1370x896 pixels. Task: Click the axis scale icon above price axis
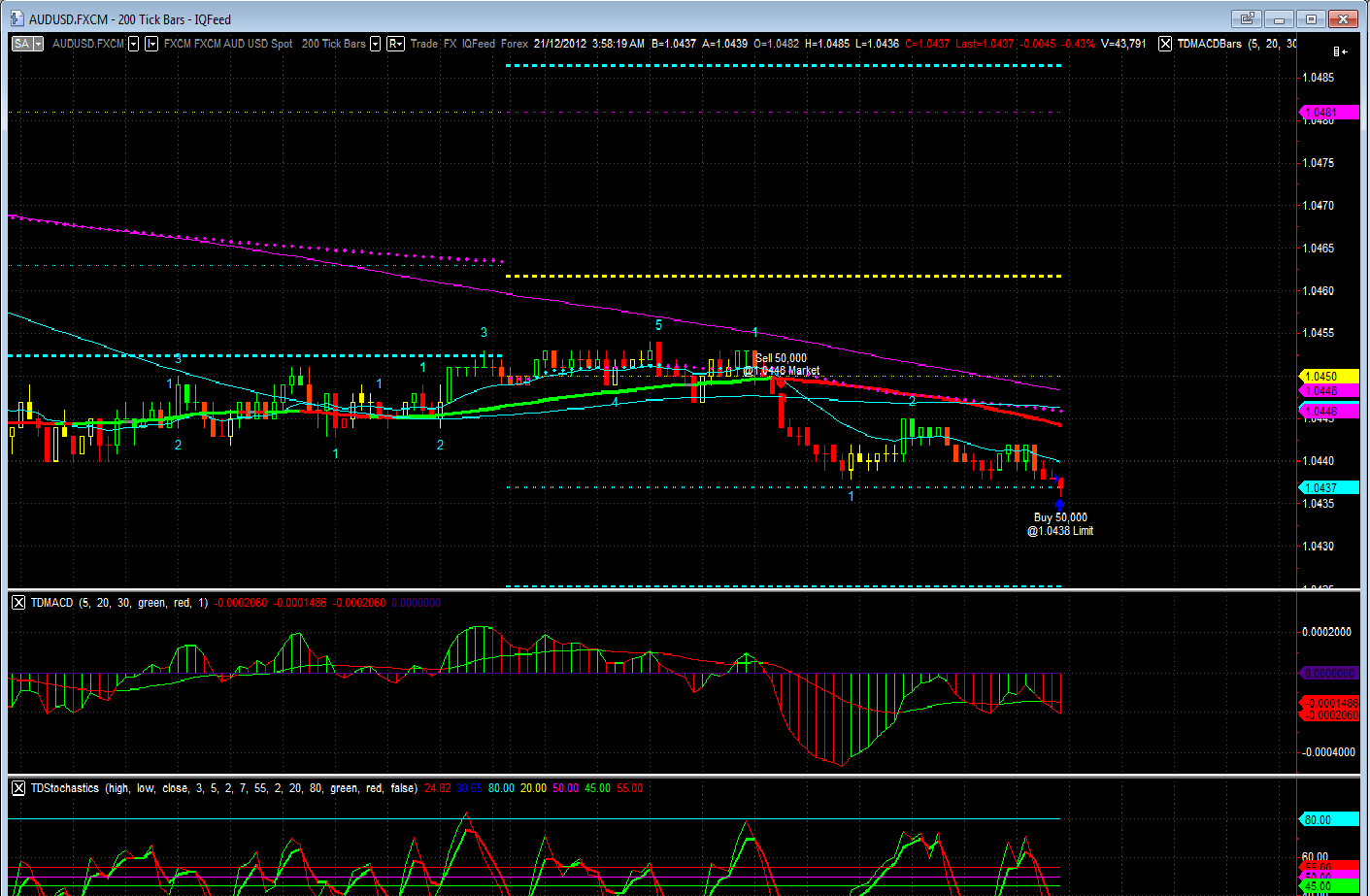coord(1340,51)
